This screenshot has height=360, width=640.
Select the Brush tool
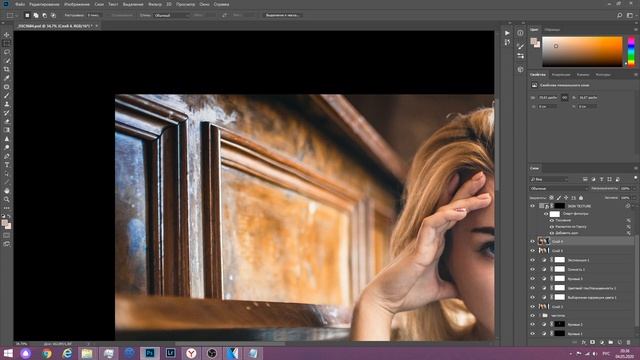(7, 96)
